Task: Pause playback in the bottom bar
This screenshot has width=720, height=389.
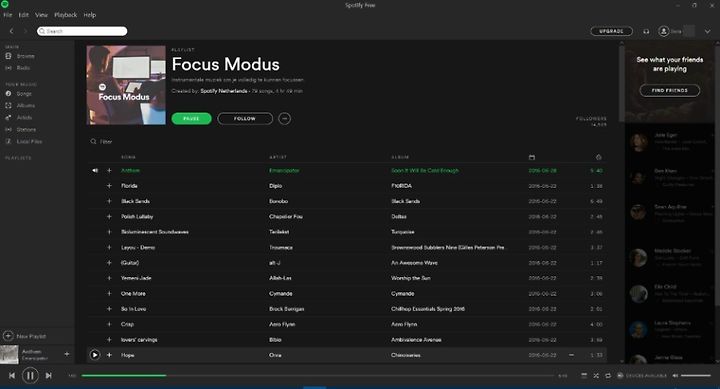Action: (30, 376)
